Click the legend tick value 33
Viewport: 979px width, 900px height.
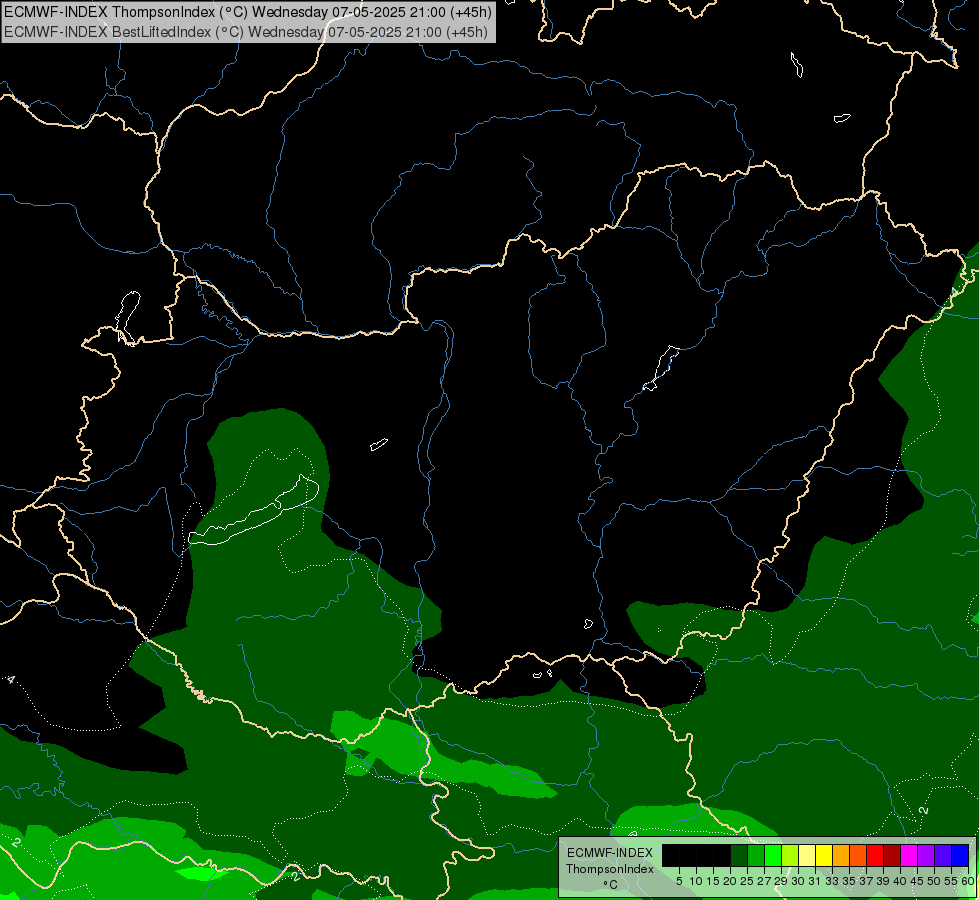click(x=832, y=881)
